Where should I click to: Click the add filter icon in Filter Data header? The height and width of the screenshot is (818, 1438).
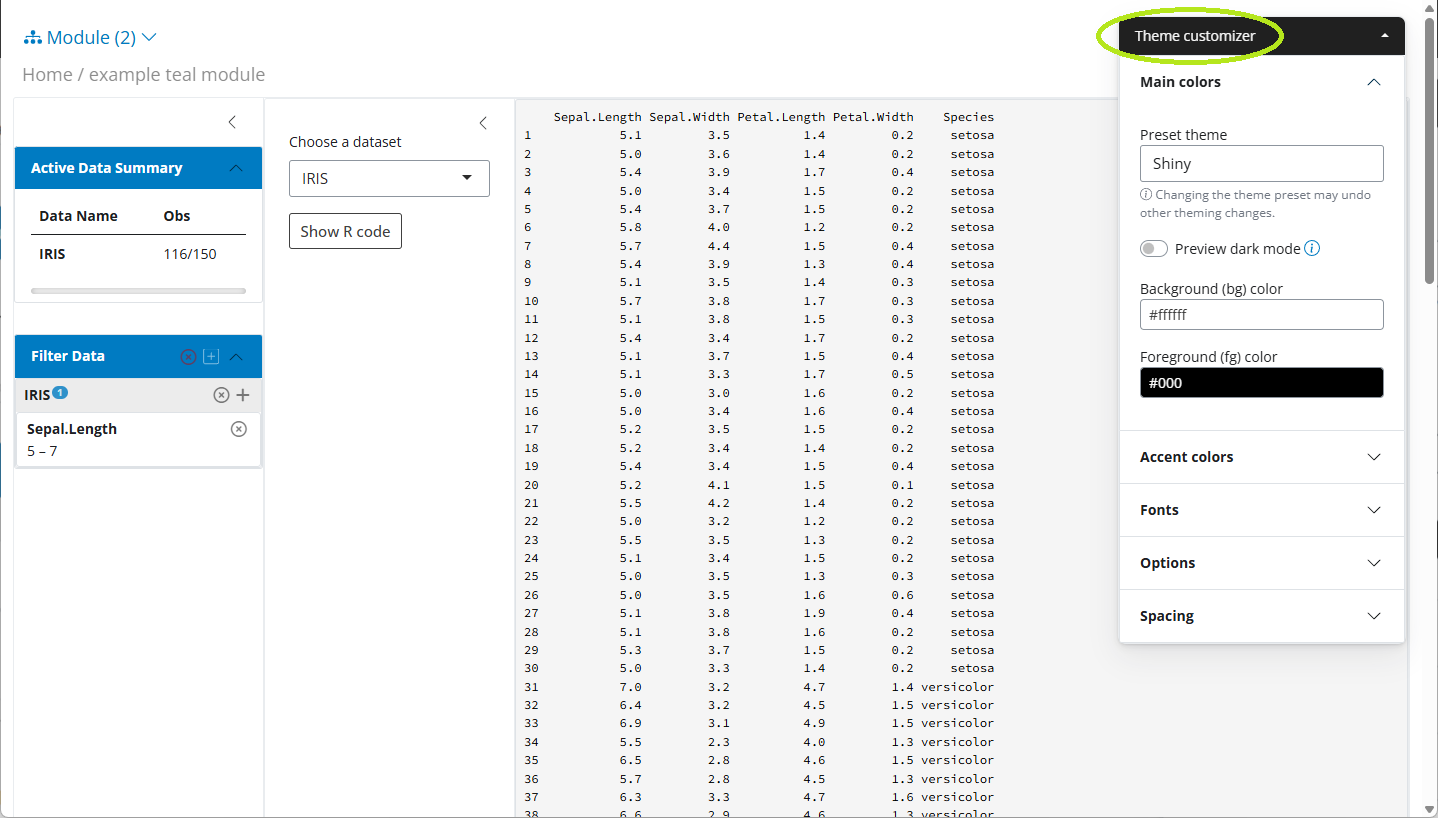pyautogui.click(x=211, y=357)
